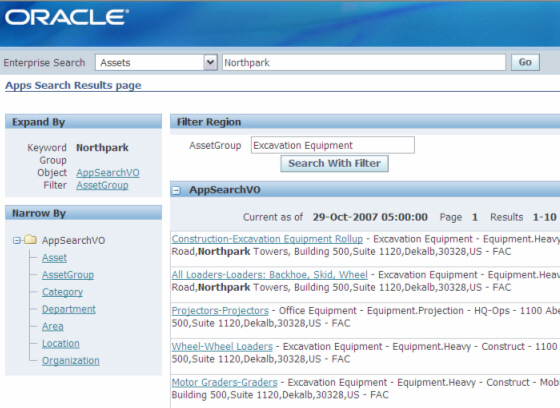The height and width of the screenshot is (408, 560).
Task: Open the Motor Graders-Graders result
Action: tap(225, 382)
